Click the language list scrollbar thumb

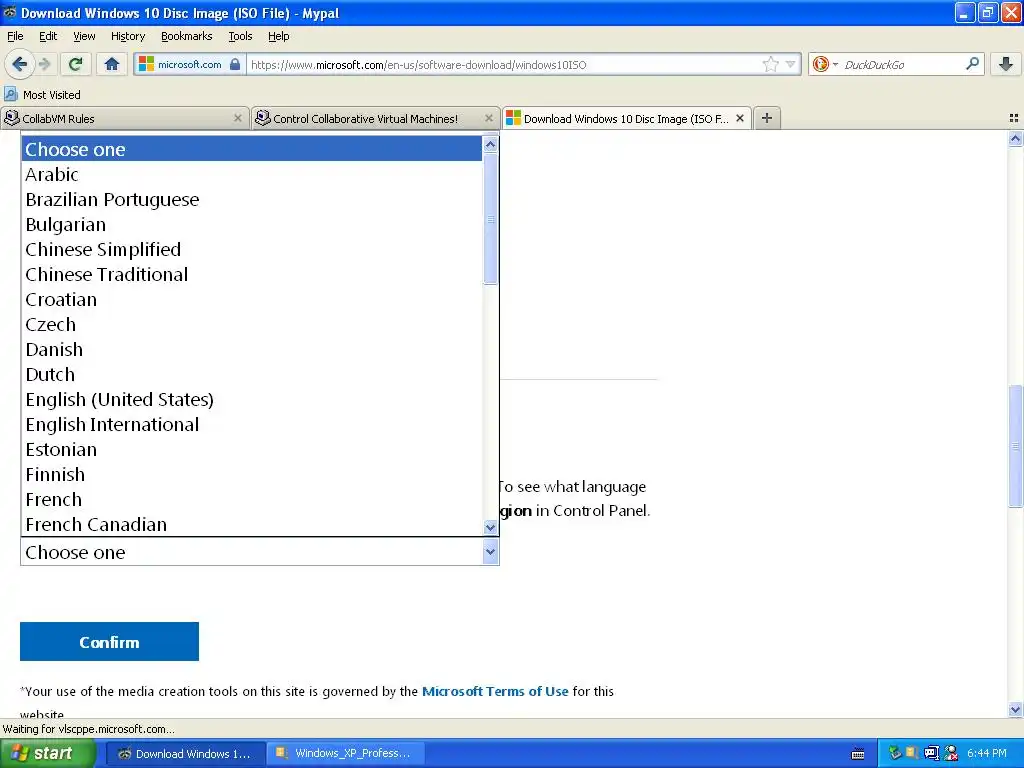[x=490, y=219]
